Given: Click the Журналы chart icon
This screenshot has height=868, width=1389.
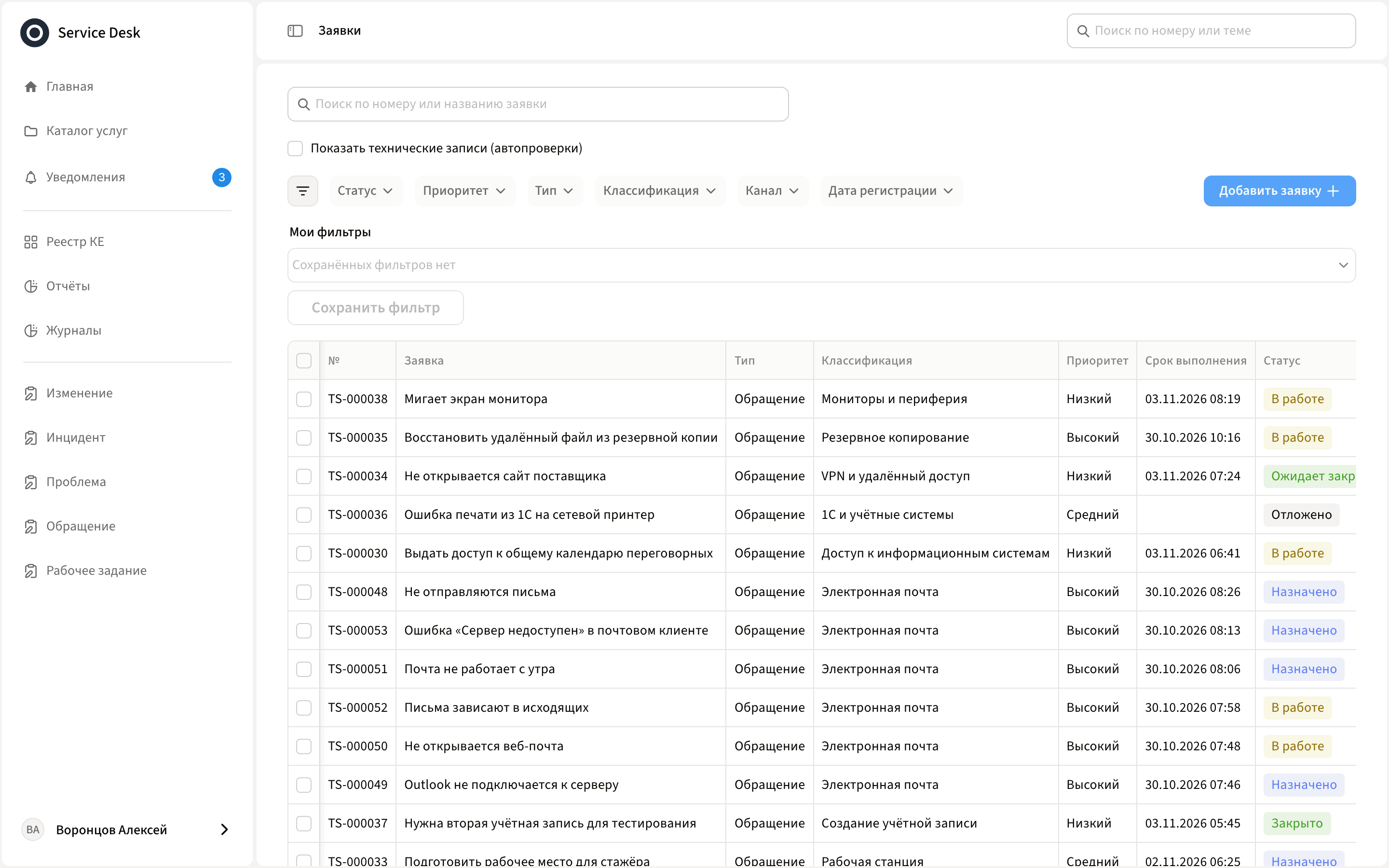Looking at the screenshot, I should (x=31, y=331).
